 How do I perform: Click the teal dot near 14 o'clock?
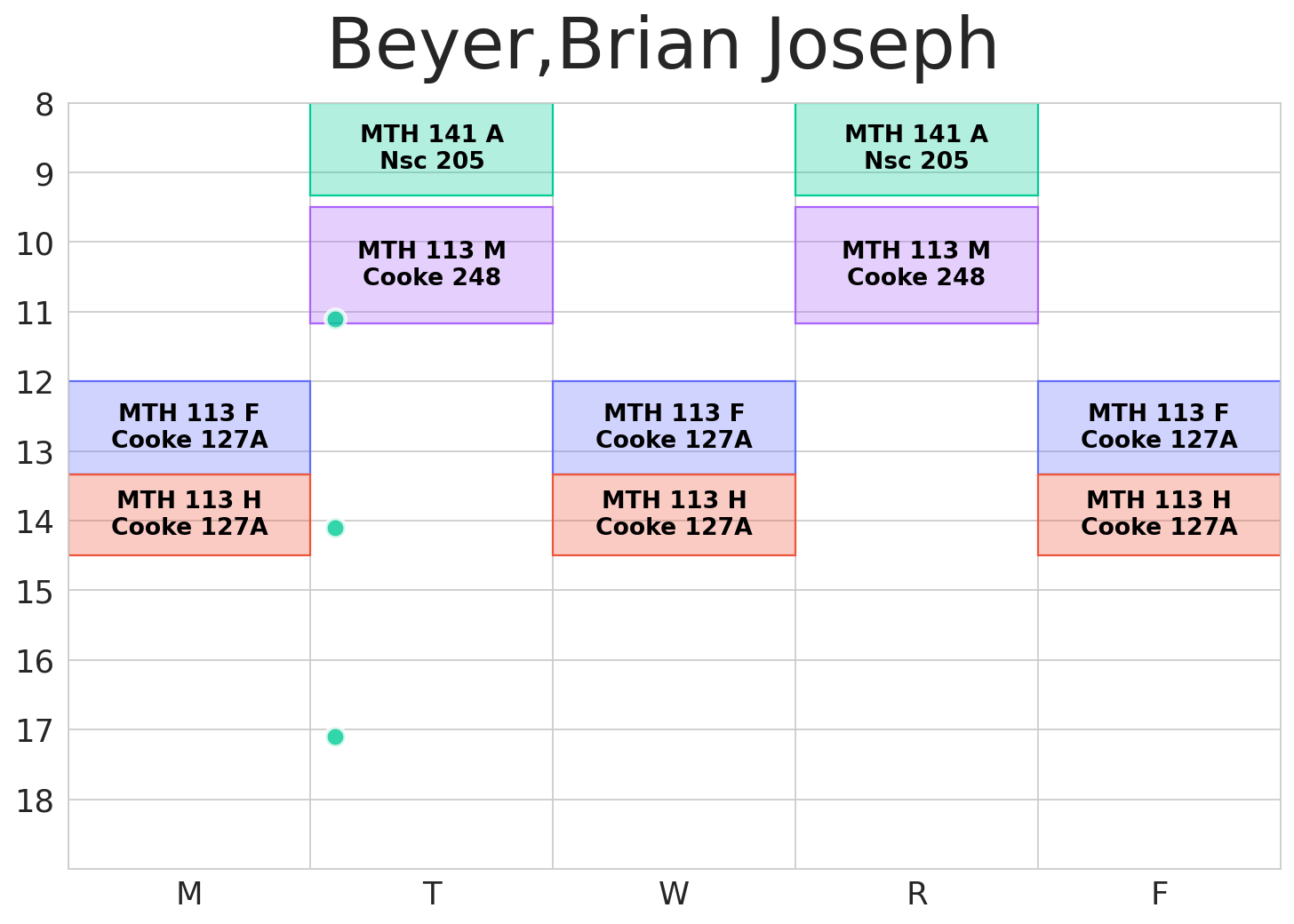[335, 528]
